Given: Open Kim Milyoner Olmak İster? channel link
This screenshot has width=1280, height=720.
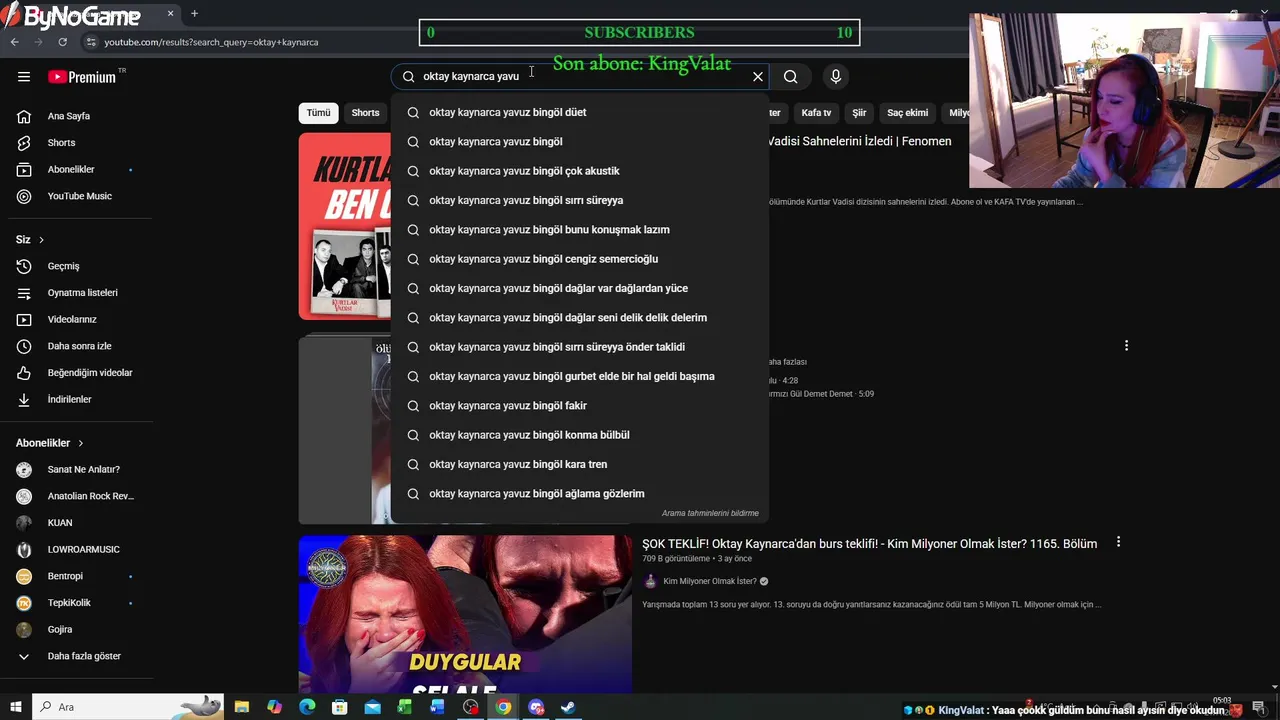Looking at the screenshot, I should point(710,581).
